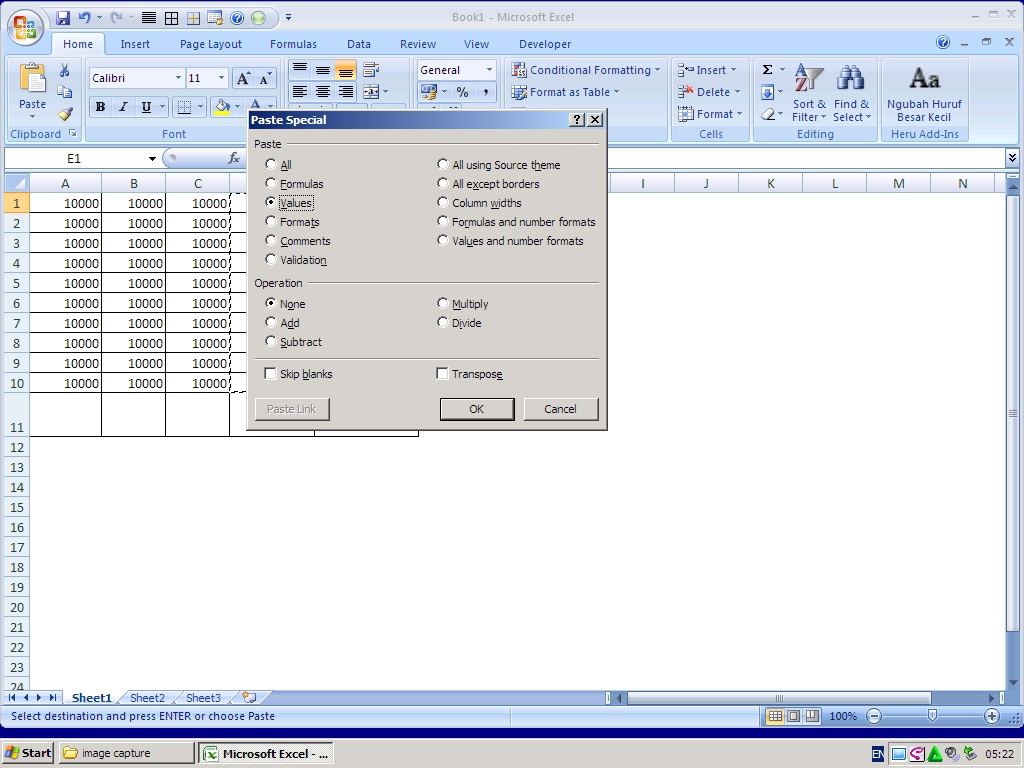Image resolution: width=1024 pixels, height=768 pixels.
Task: Select the Bold formatting icon
Action: (x=100, y=107)
